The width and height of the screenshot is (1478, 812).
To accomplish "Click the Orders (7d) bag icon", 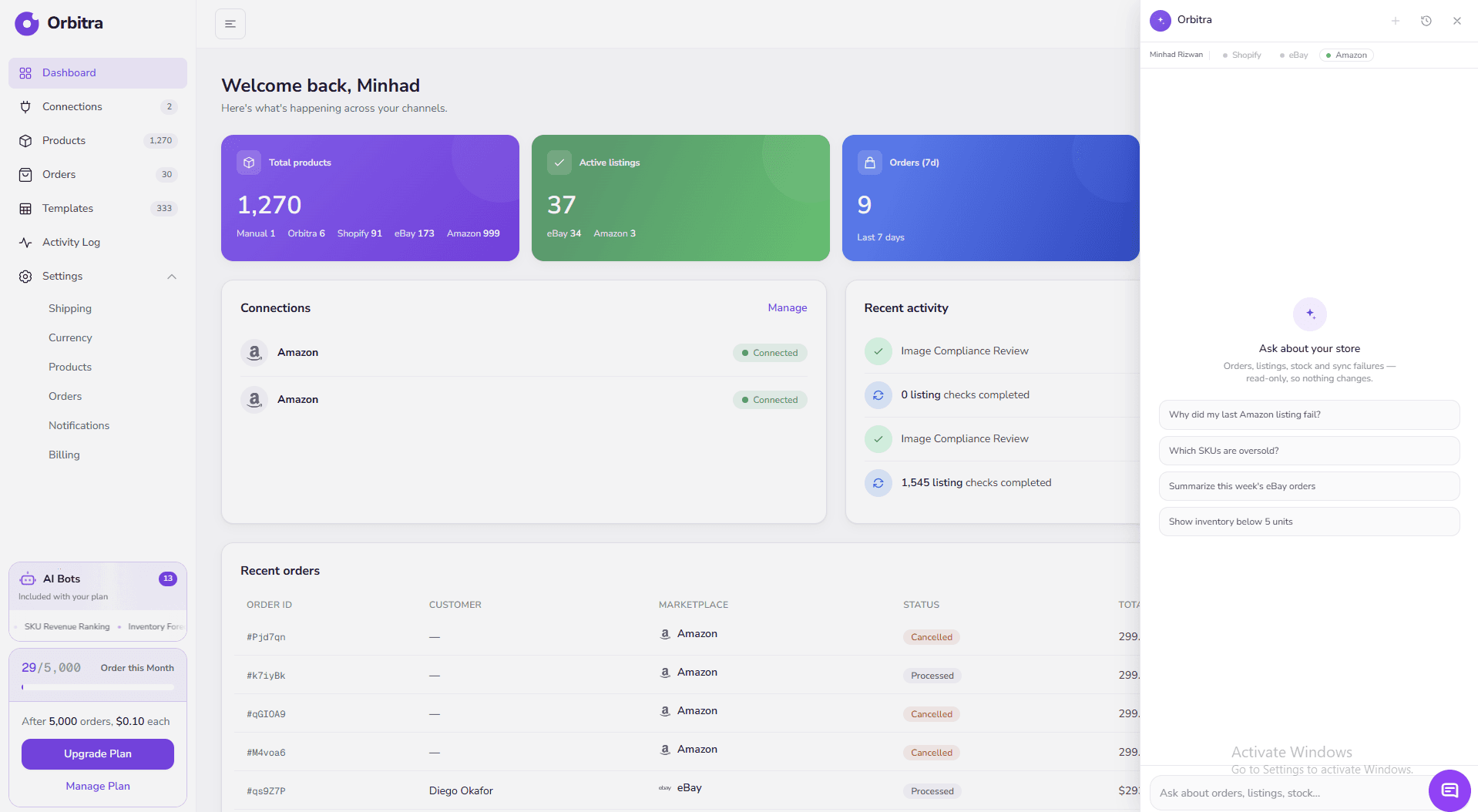I will (x=870, y=163).
